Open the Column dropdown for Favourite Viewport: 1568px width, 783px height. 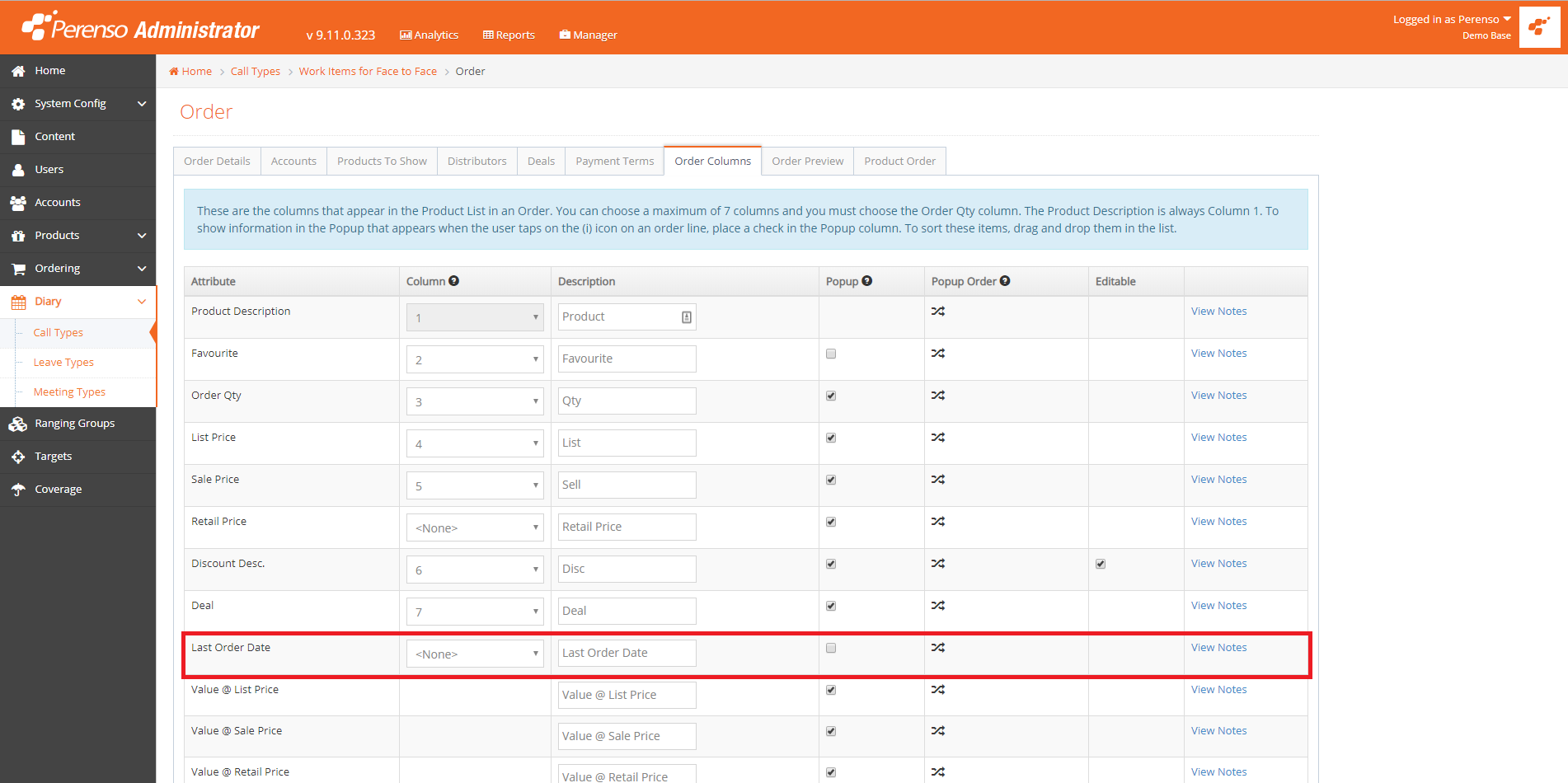(x=475, y=359)
